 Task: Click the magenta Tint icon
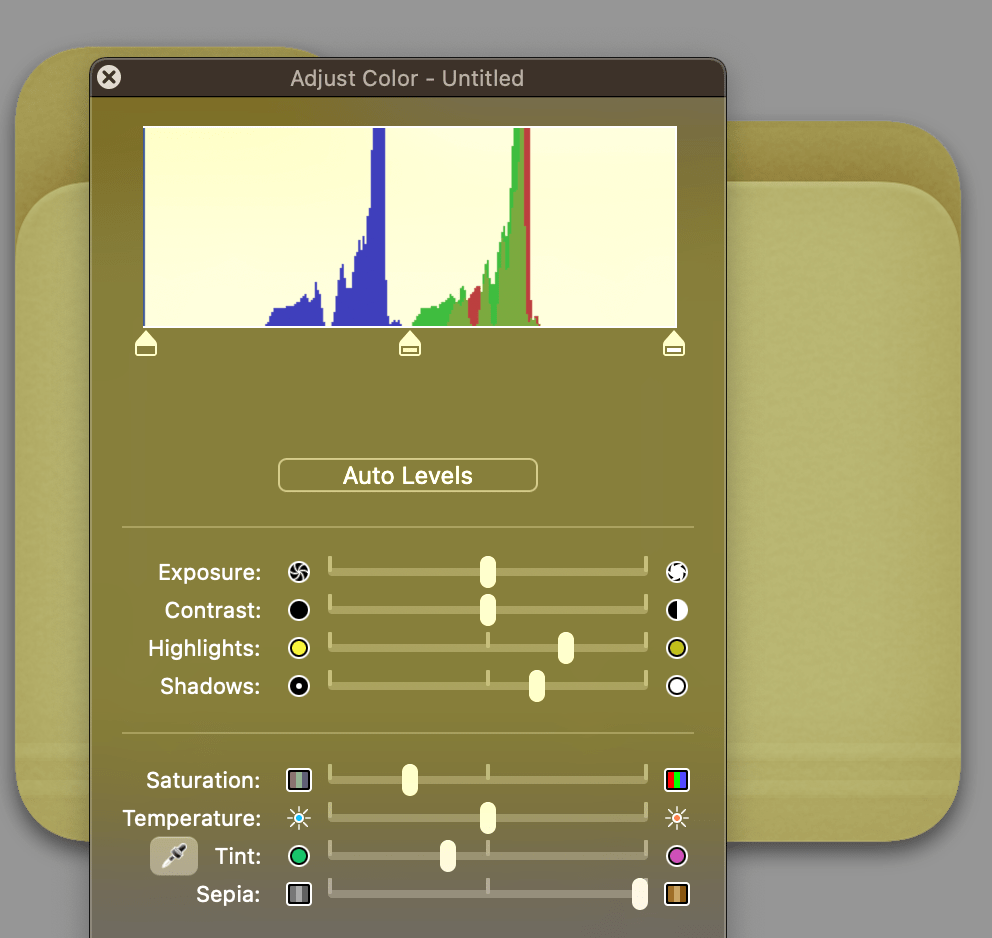[677, 856]
